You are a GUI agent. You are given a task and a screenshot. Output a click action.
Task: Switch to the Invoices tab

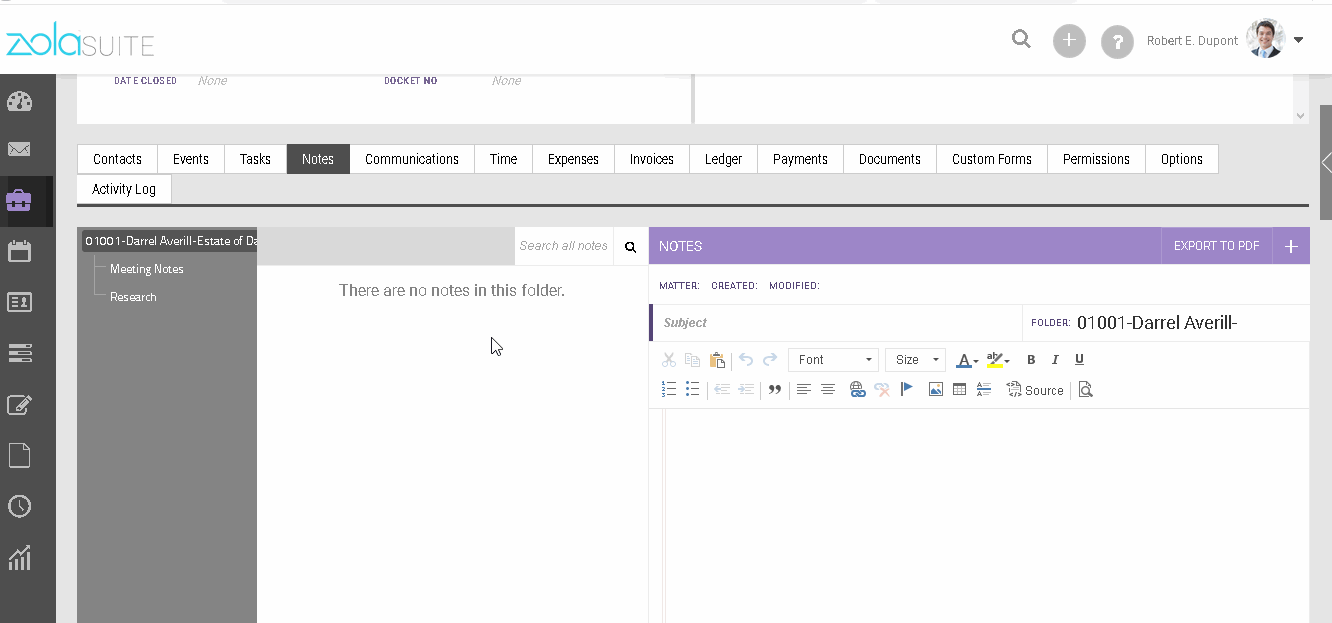tap(652, 159)
